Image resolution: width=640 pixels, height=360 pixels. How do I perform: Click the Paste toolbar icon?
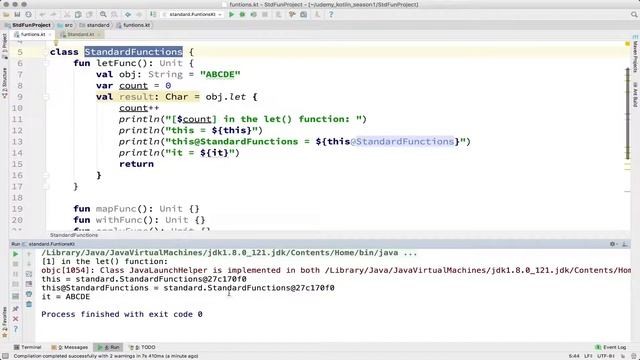click(x=89, y=14)
